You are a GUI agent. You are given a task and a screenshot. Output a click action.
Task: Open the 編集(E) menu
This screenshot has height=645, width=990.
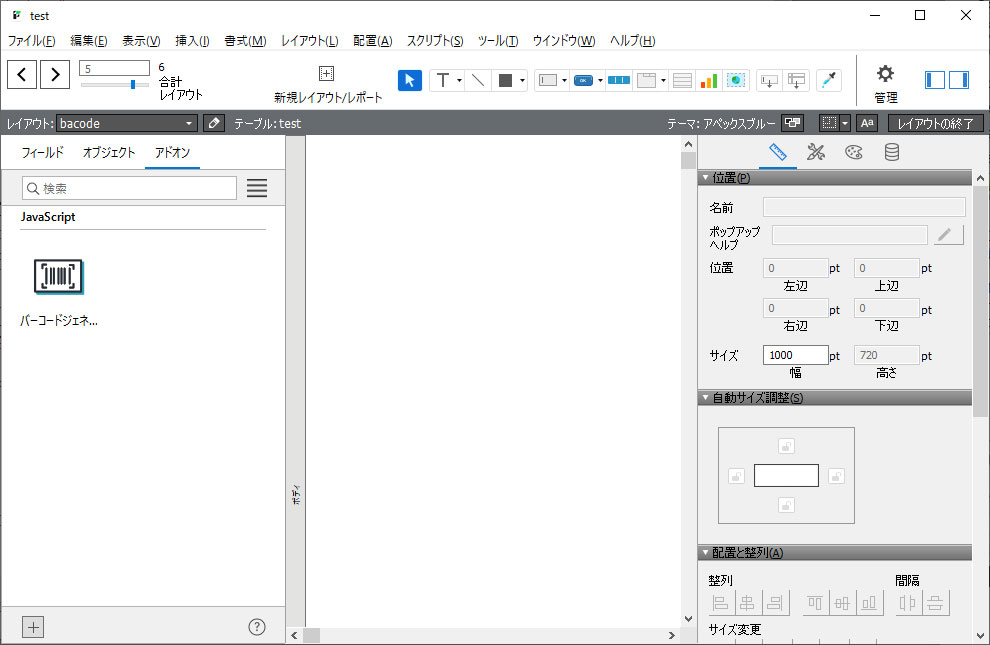[88, 41]
